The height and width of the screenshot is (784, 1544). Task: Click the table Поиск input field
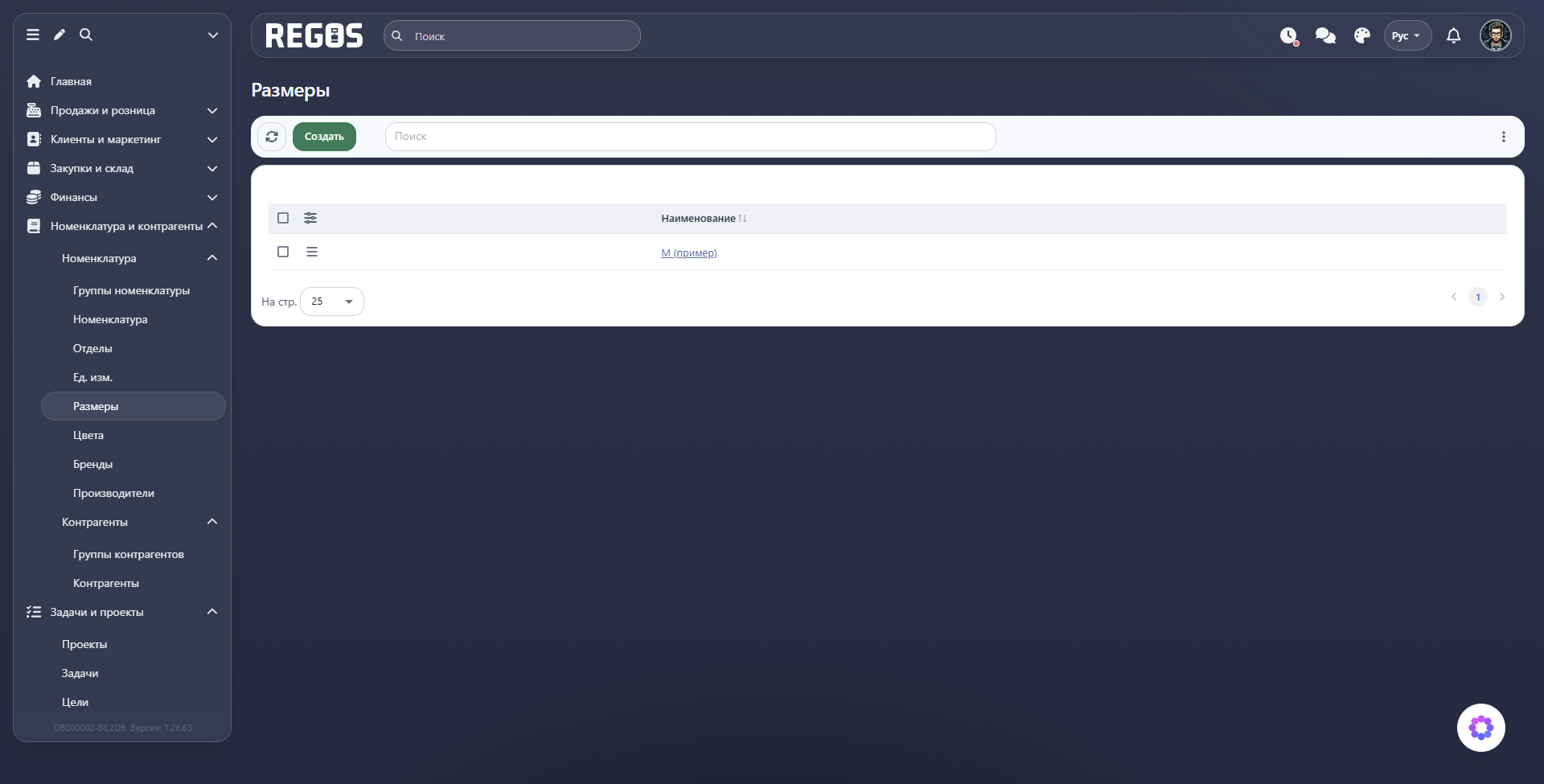(x=691, y=137)
